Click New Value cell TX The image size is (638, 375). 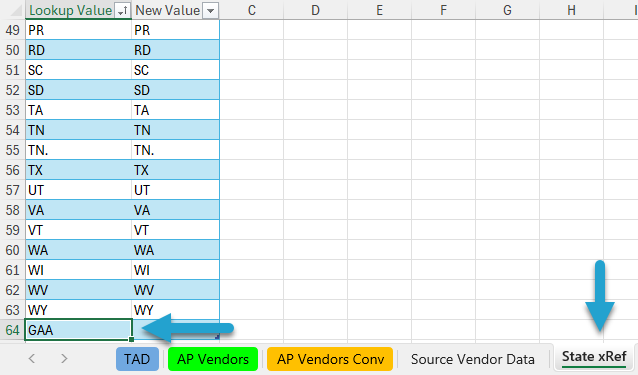[175, 170]
